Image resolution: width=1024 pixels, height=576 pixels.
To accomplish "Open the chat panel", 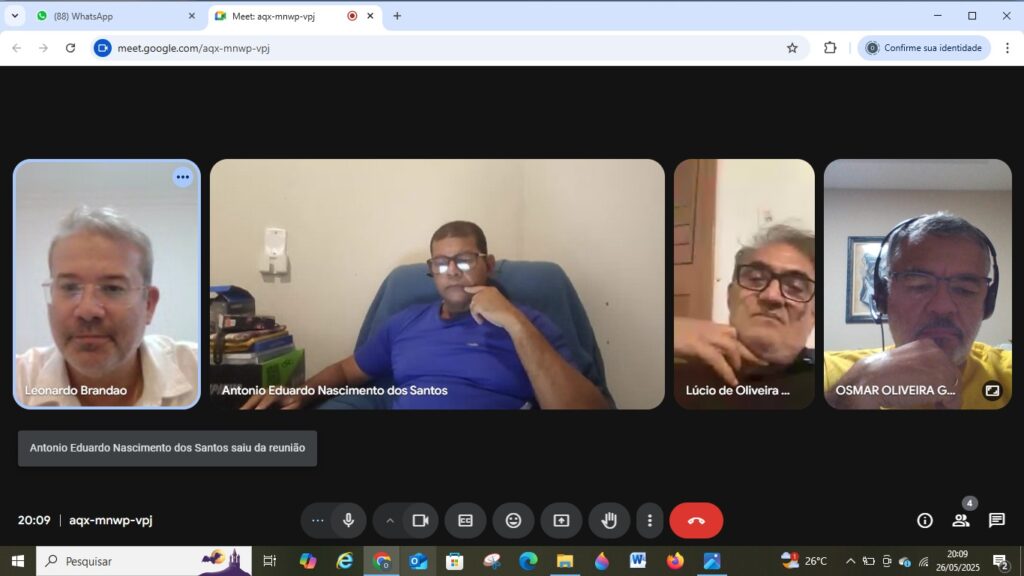I will 997,520.
